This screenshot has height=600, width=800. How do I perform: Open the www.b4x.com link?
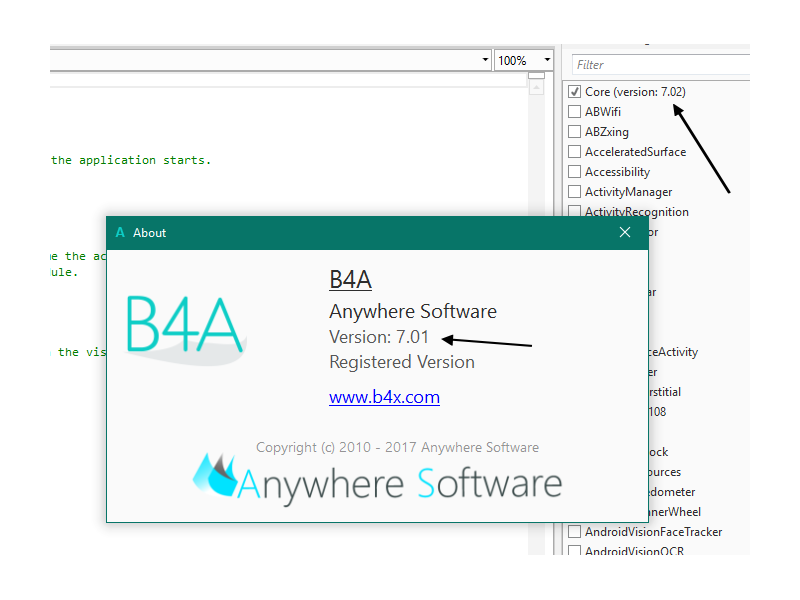[384, 397]
